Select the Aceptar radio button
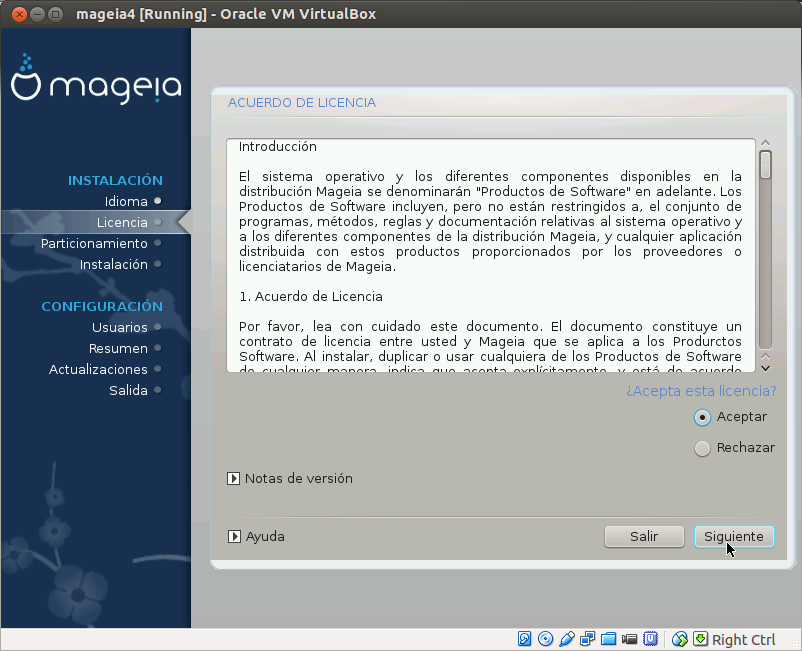Viewport: 802px width, 651px height. (703, 417)
